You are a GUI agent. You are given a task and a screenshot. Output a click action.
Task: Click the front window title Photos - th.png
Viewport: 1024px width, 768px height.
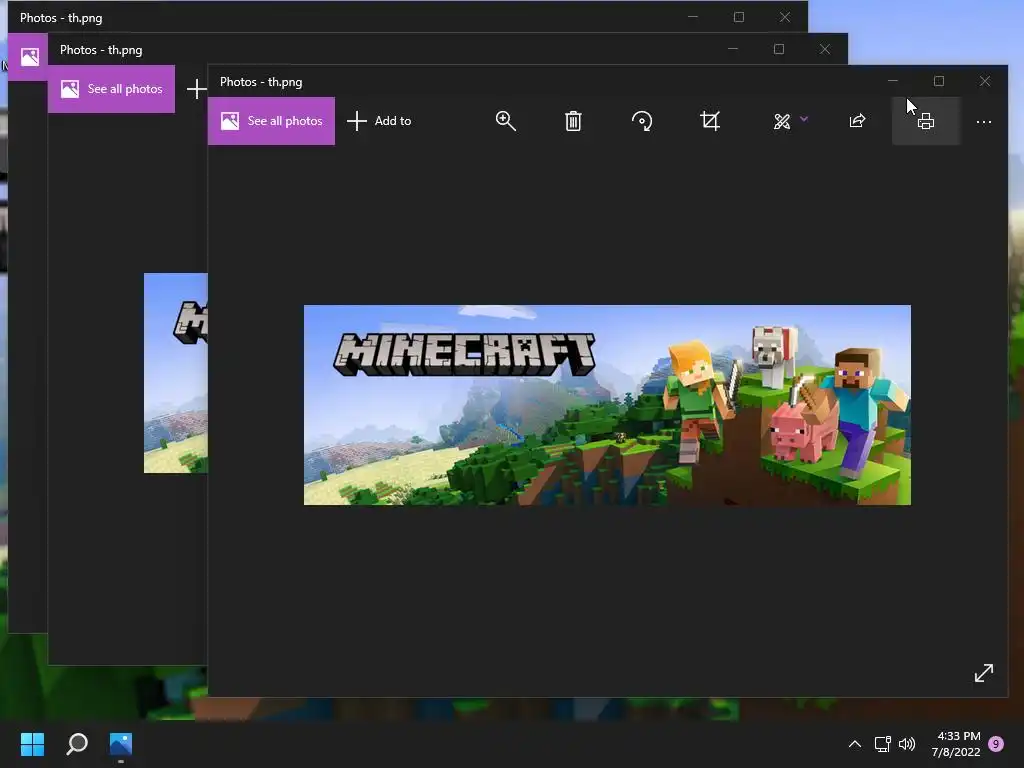[x=261, y=82]
